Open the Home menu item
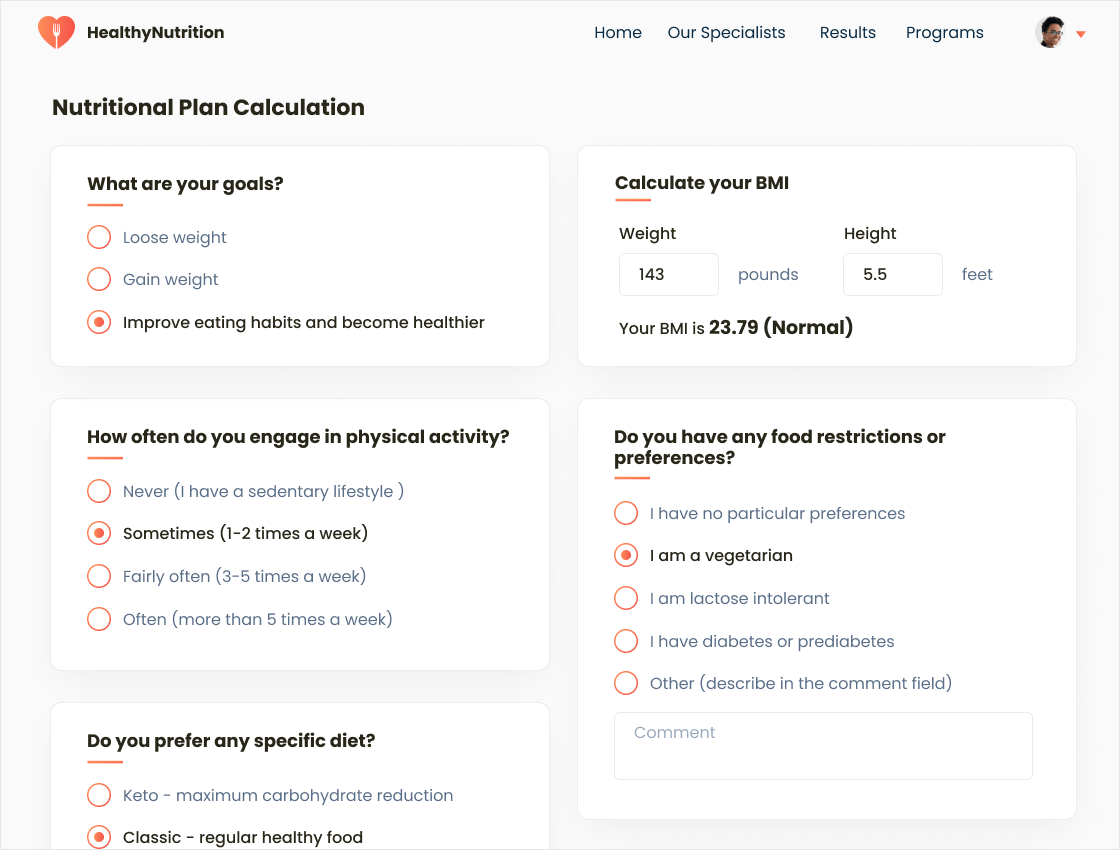This screenshot has width=1120, height=850. point(617,32)
